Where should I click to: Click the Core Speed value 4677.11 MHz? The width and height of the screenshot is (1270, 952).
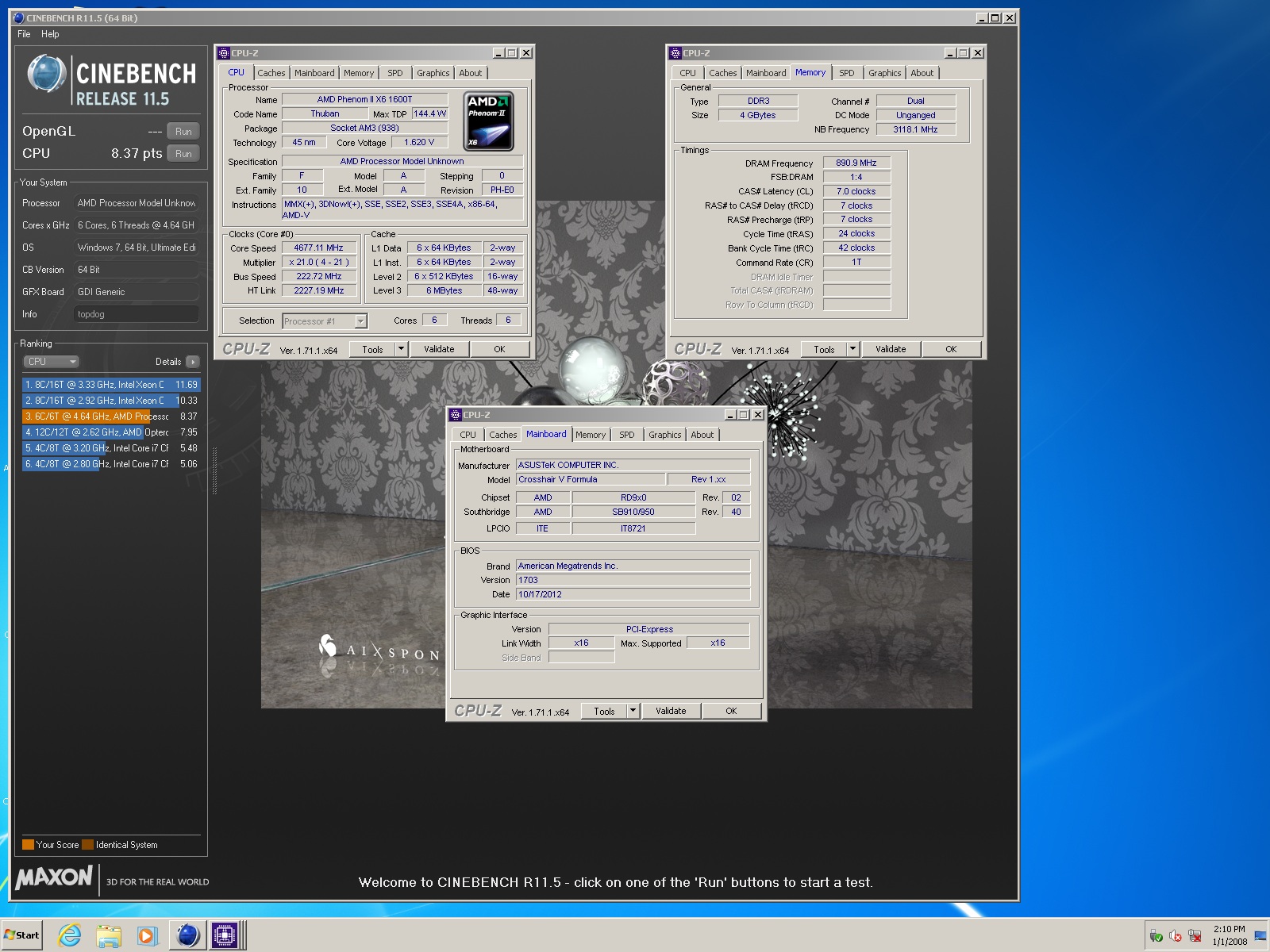[318, 248]
